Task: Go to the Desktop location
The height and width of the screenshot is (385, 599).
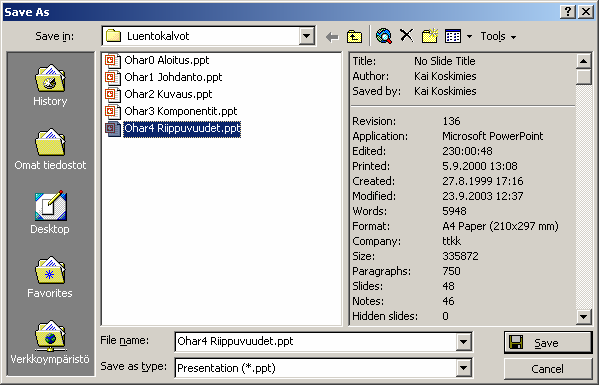Action: 50,213
